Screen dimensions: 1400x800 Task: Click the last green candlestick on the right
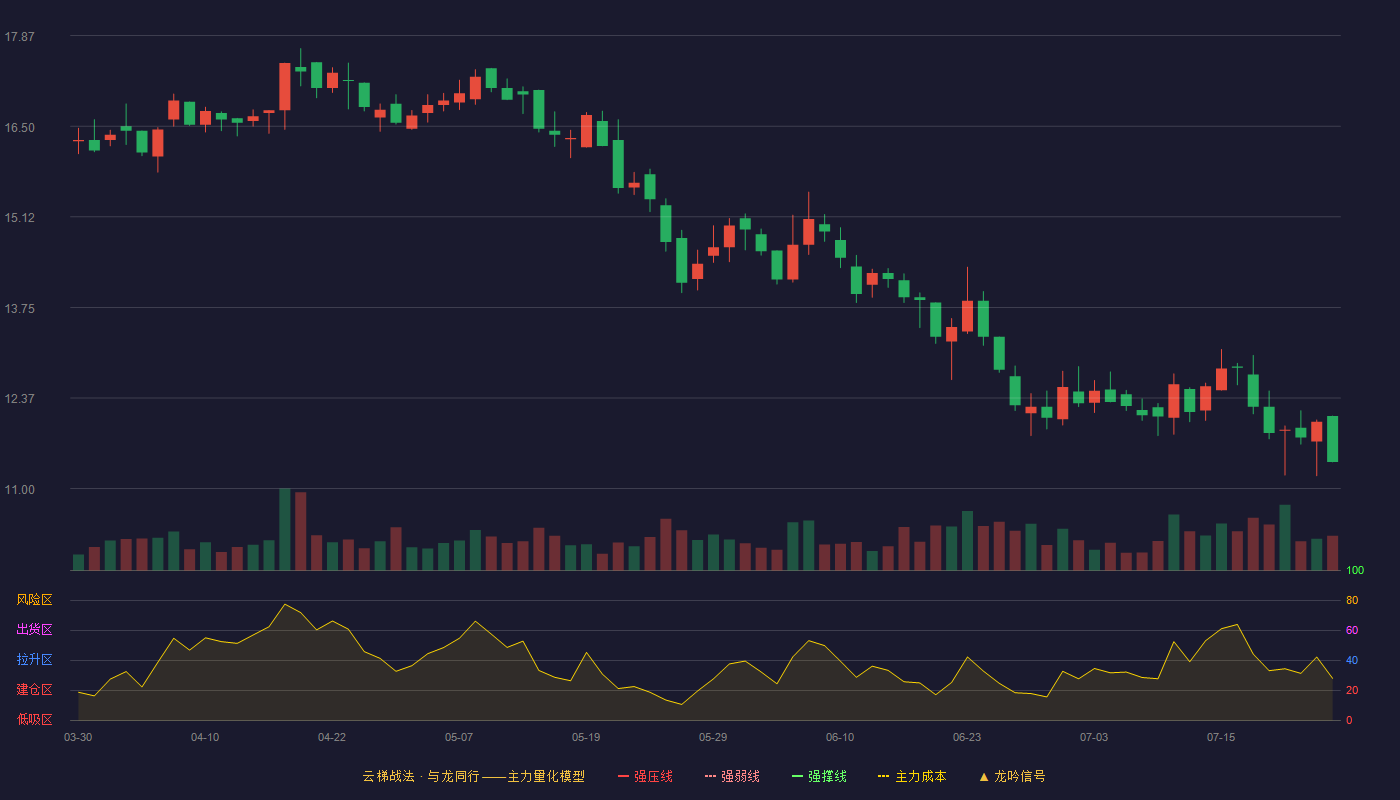pos(1332,439)
